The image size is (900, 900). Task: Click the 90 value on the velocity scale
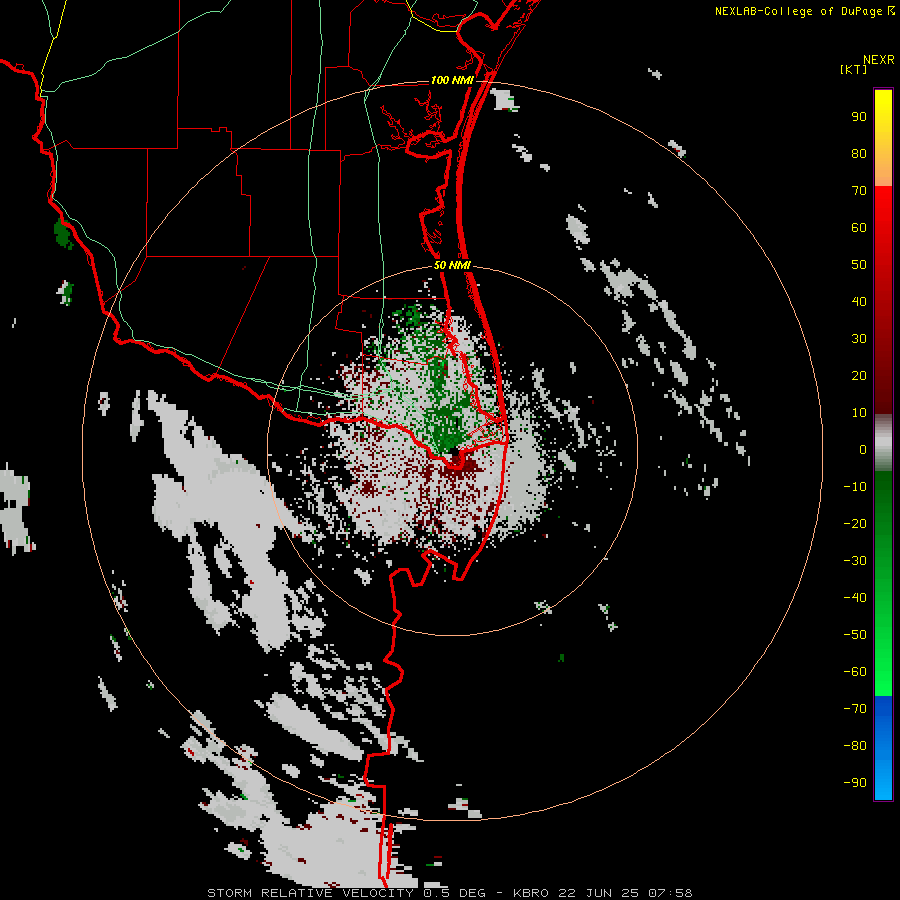coord(859,117)
